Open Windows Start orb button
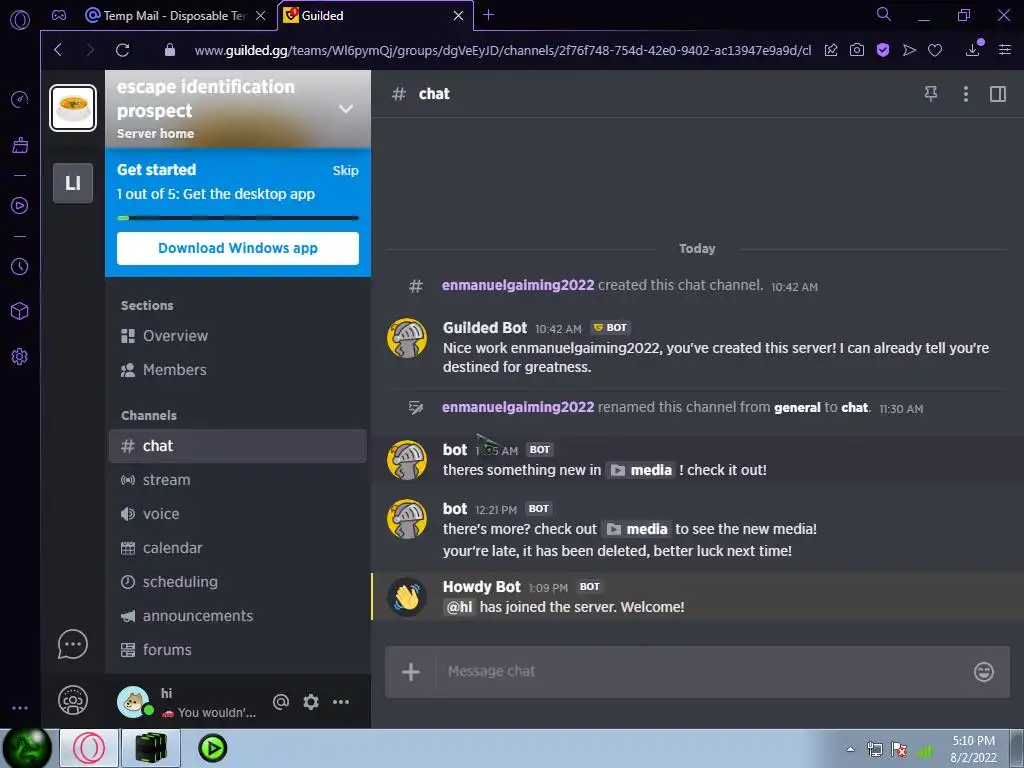Image resolution: width=1024 pixels, height=768 pixels. [27, 748]
